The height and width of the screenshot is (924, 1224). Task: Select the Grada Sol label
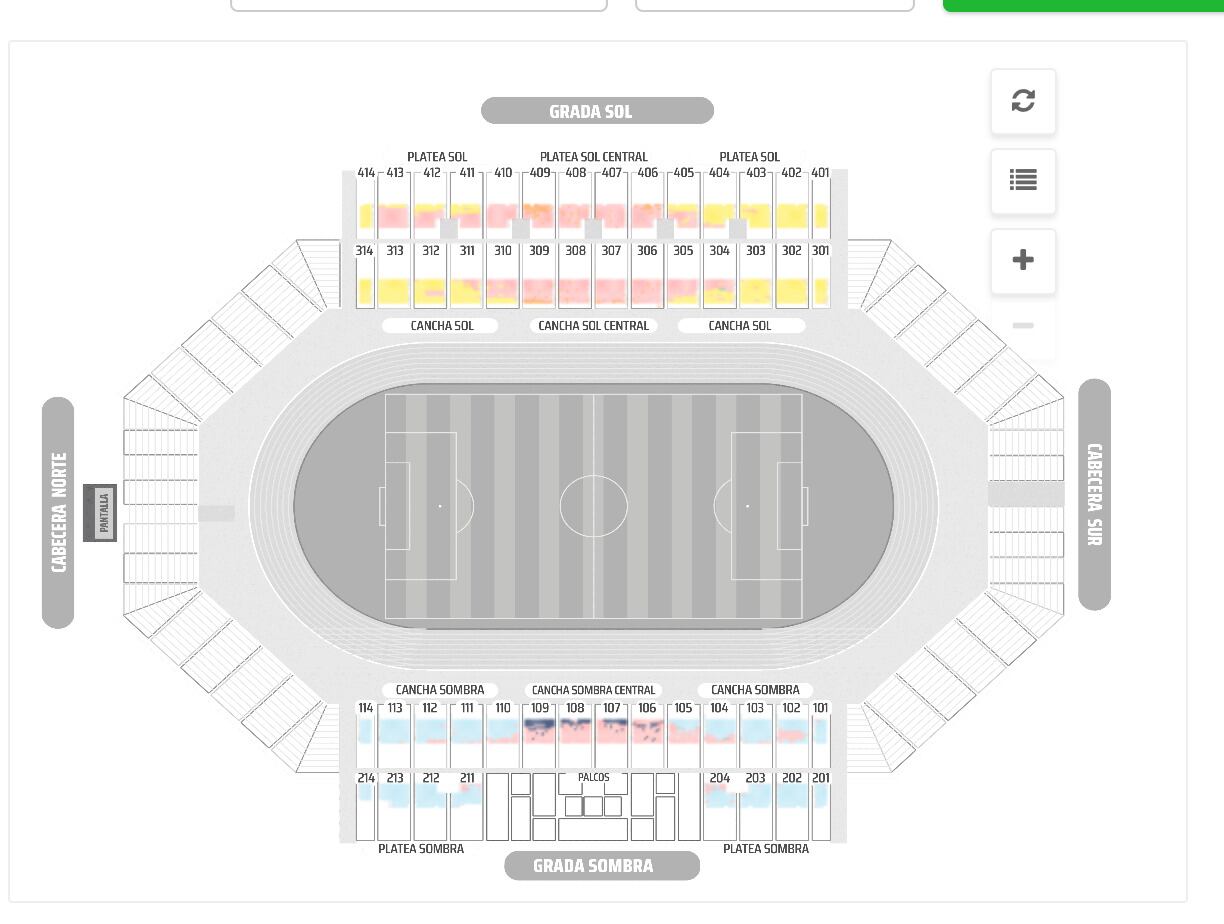click(x=597, y=111)
